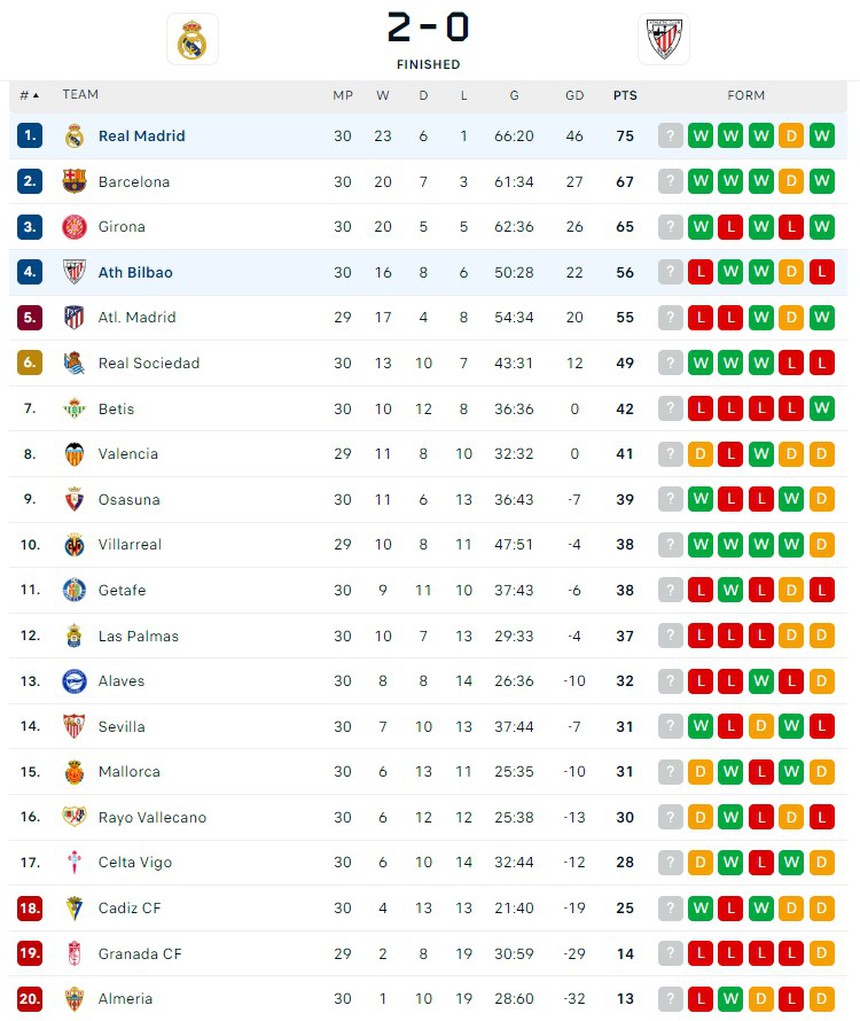Viewport: 860px width, 1021px height.
Task: Click the MP column header
Action: point(343,96)
